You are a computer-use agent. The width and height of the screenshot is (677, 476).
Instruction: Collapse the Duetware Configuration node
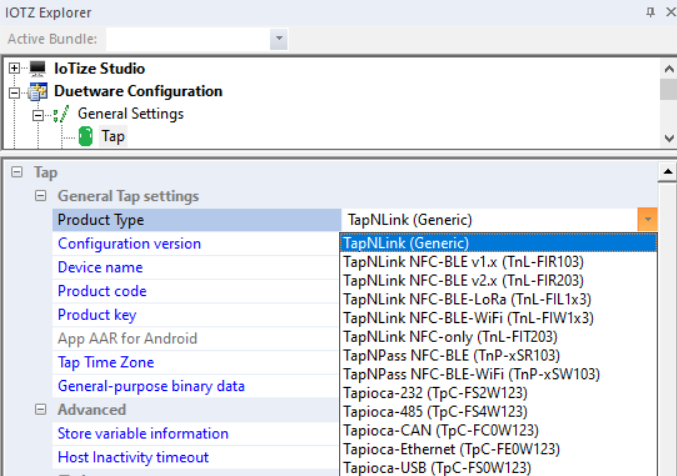[14, 92]
